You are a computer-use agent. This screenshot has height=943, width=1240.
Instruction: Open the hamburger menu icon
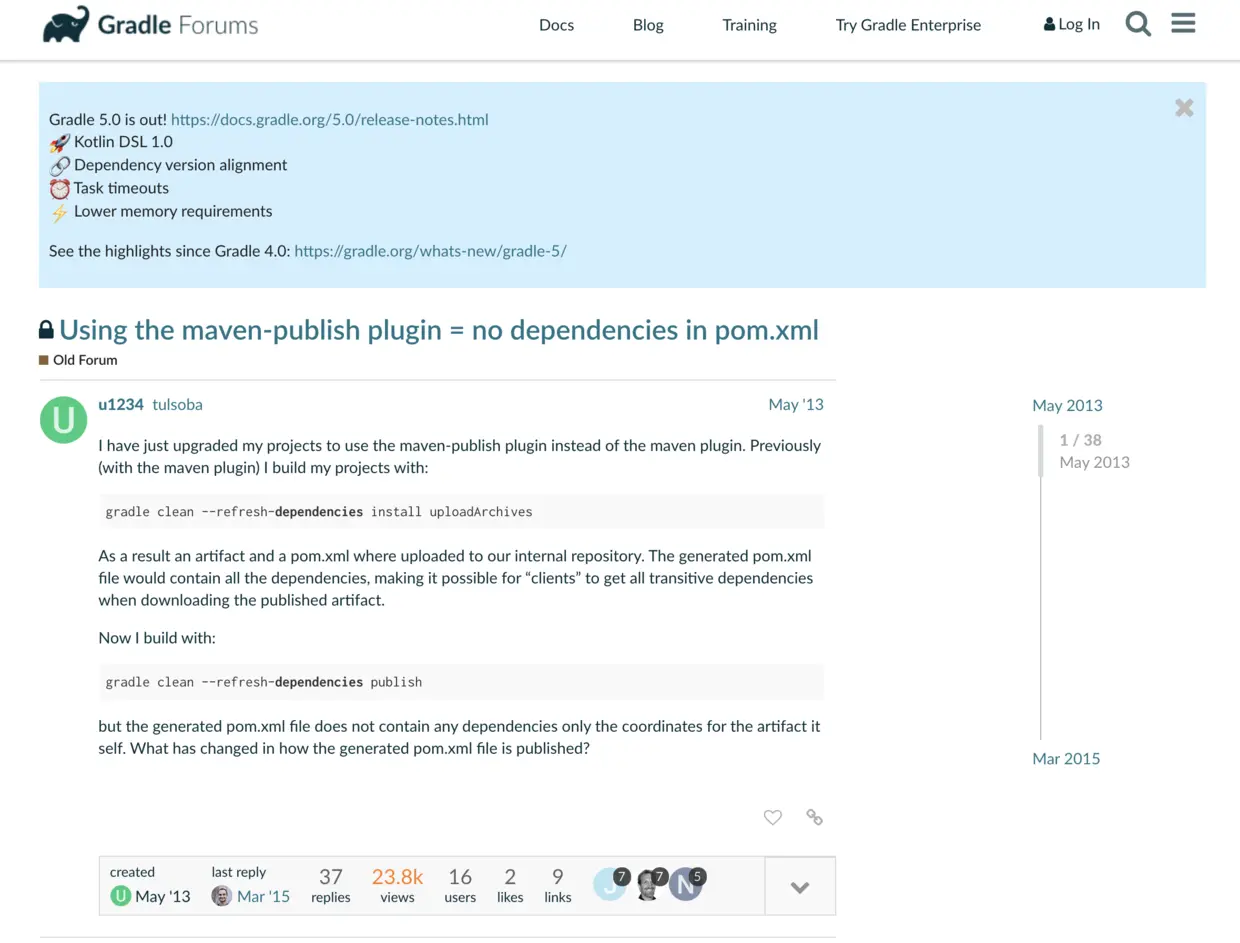point(1183,23)
